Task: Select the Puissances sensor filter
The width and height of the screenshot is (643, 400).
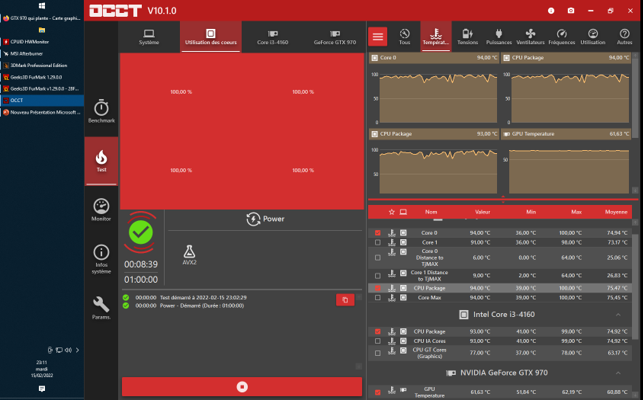Action: [x=499, y=37]
